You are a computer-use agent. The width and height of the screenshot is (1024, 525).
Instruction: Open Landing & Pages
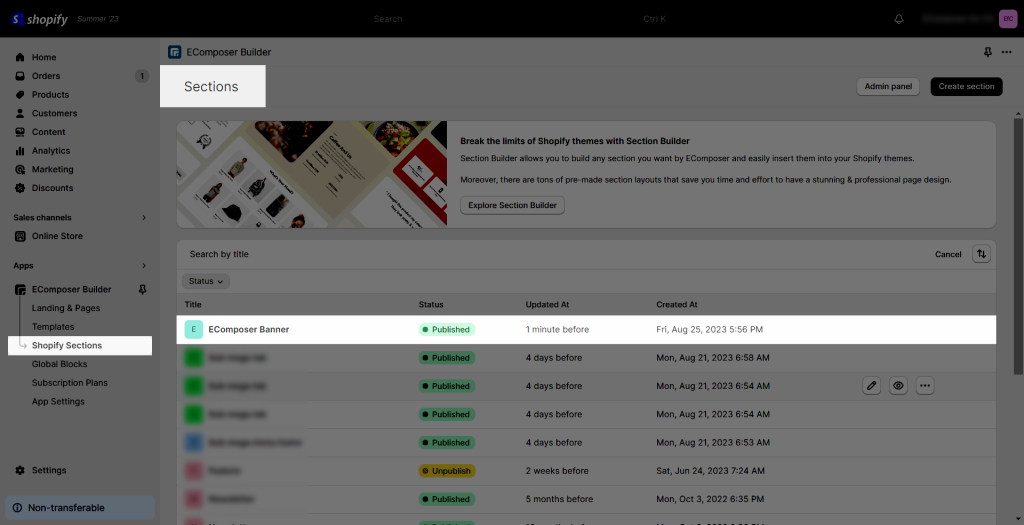click(66, 308)
